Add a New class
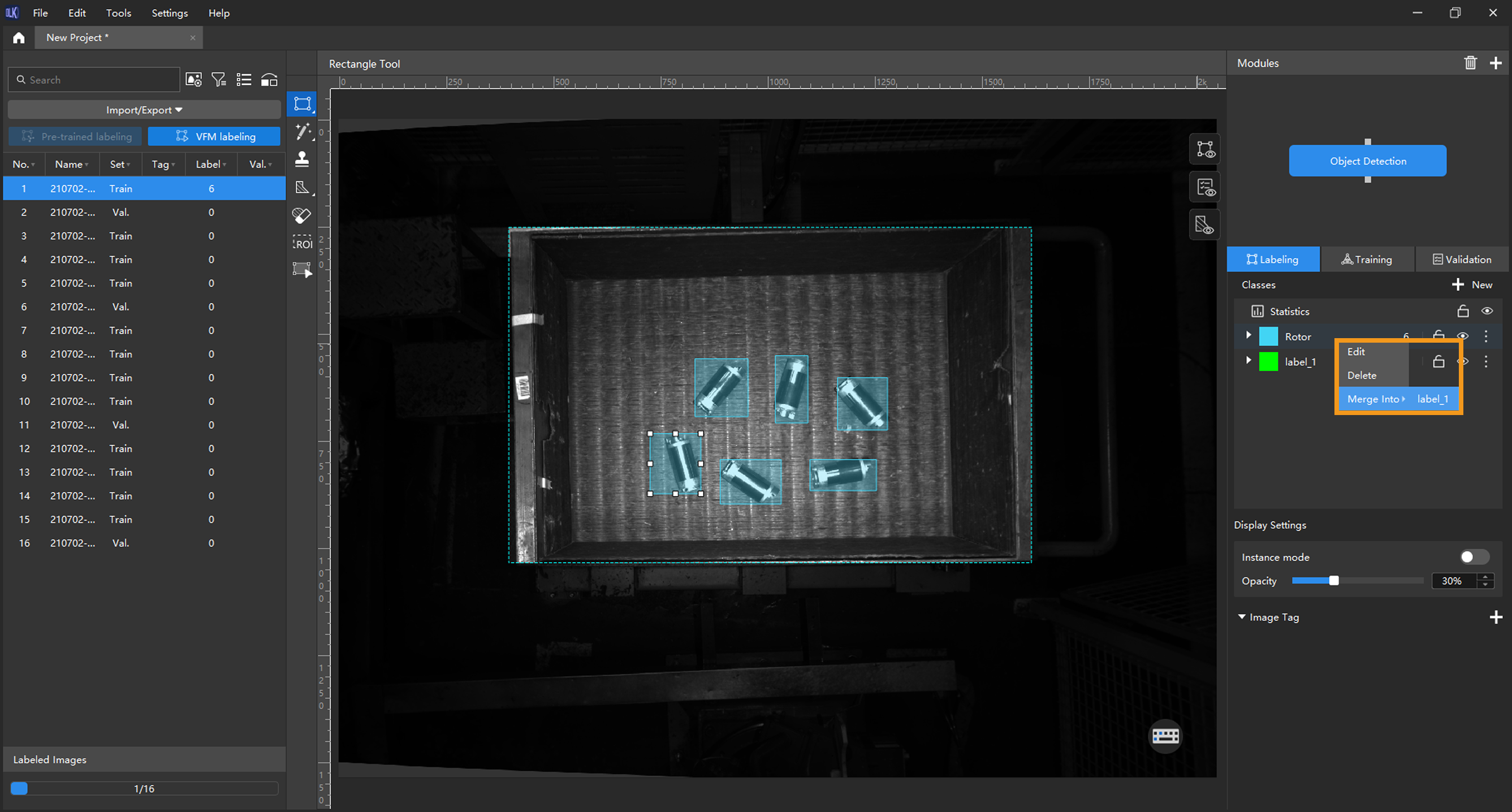 click(1472, 285)
